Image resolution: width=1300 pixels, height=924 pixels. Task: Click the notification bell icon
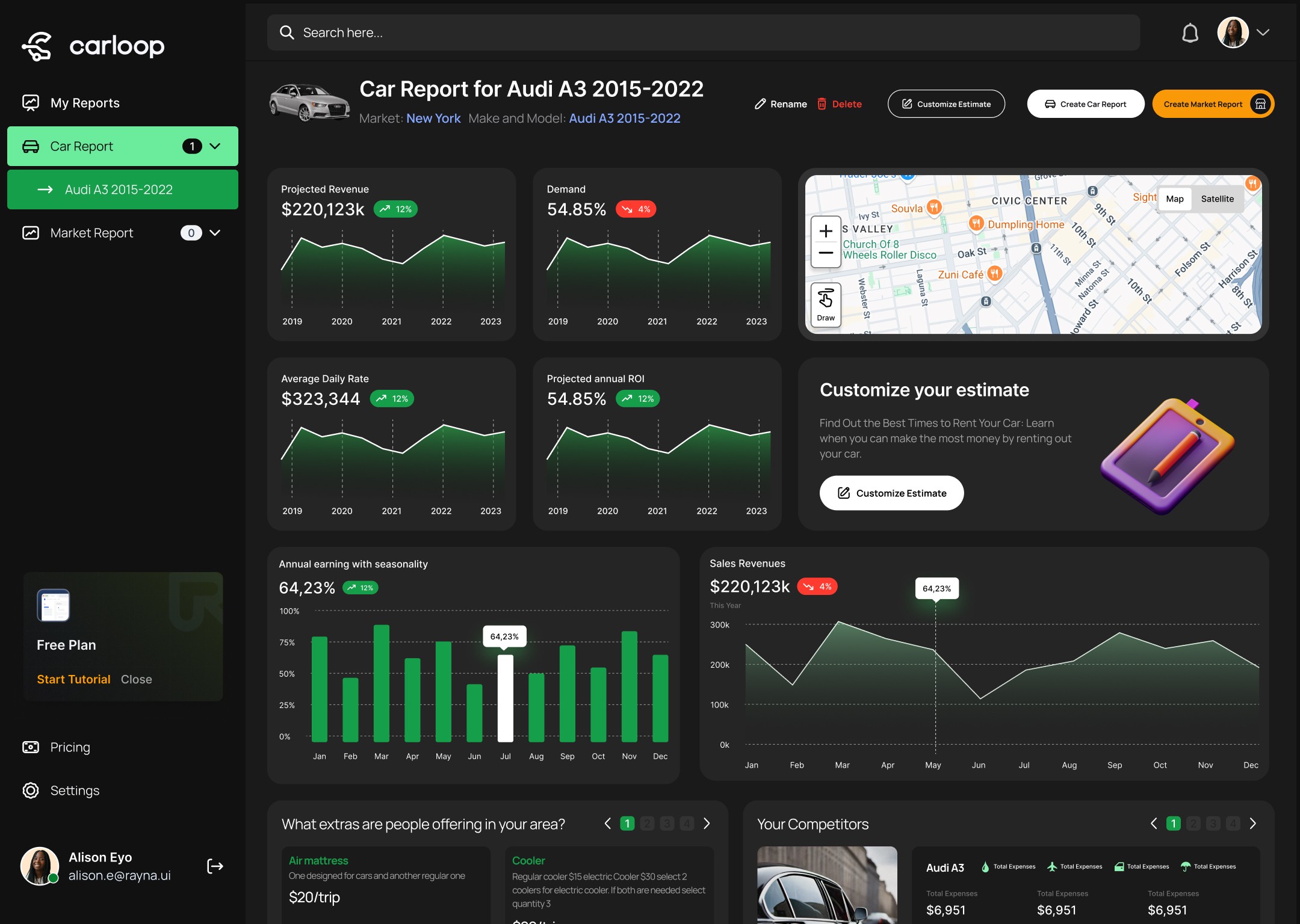point(1190,33)
